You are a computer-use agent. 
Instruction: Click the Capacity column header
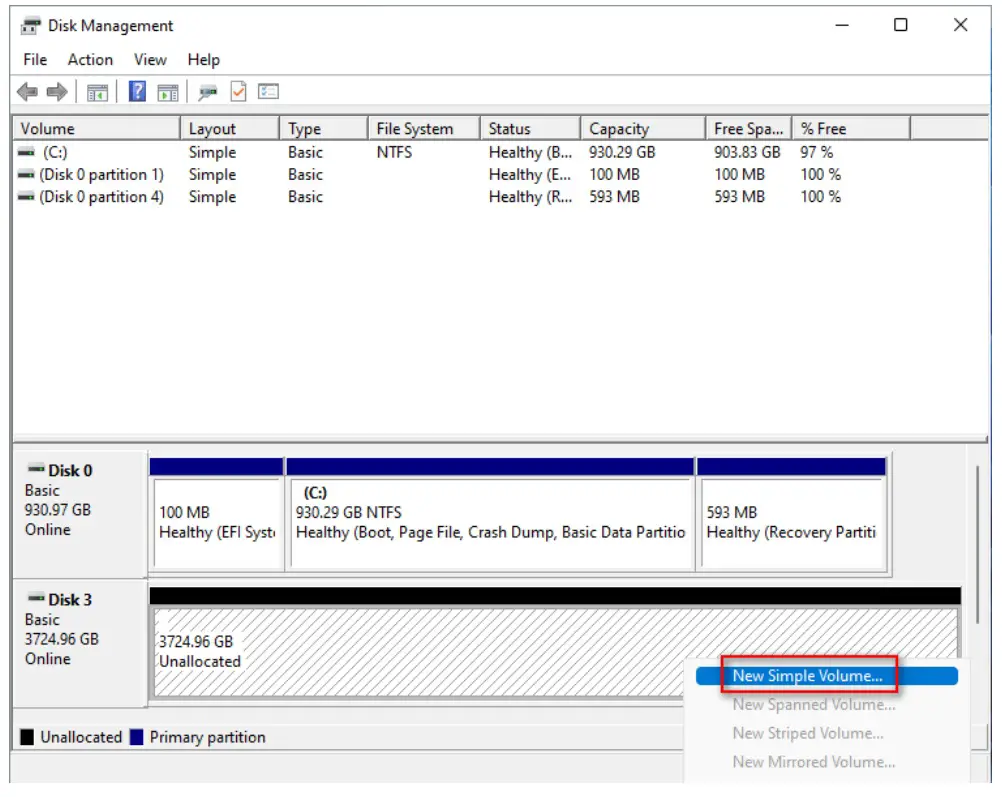click(x=641, y=128)
